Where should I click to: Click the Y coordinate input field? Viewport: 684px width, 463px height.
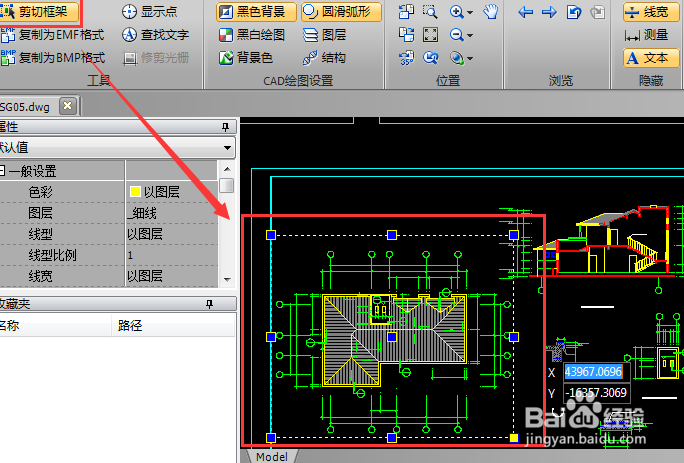point(596,393)
